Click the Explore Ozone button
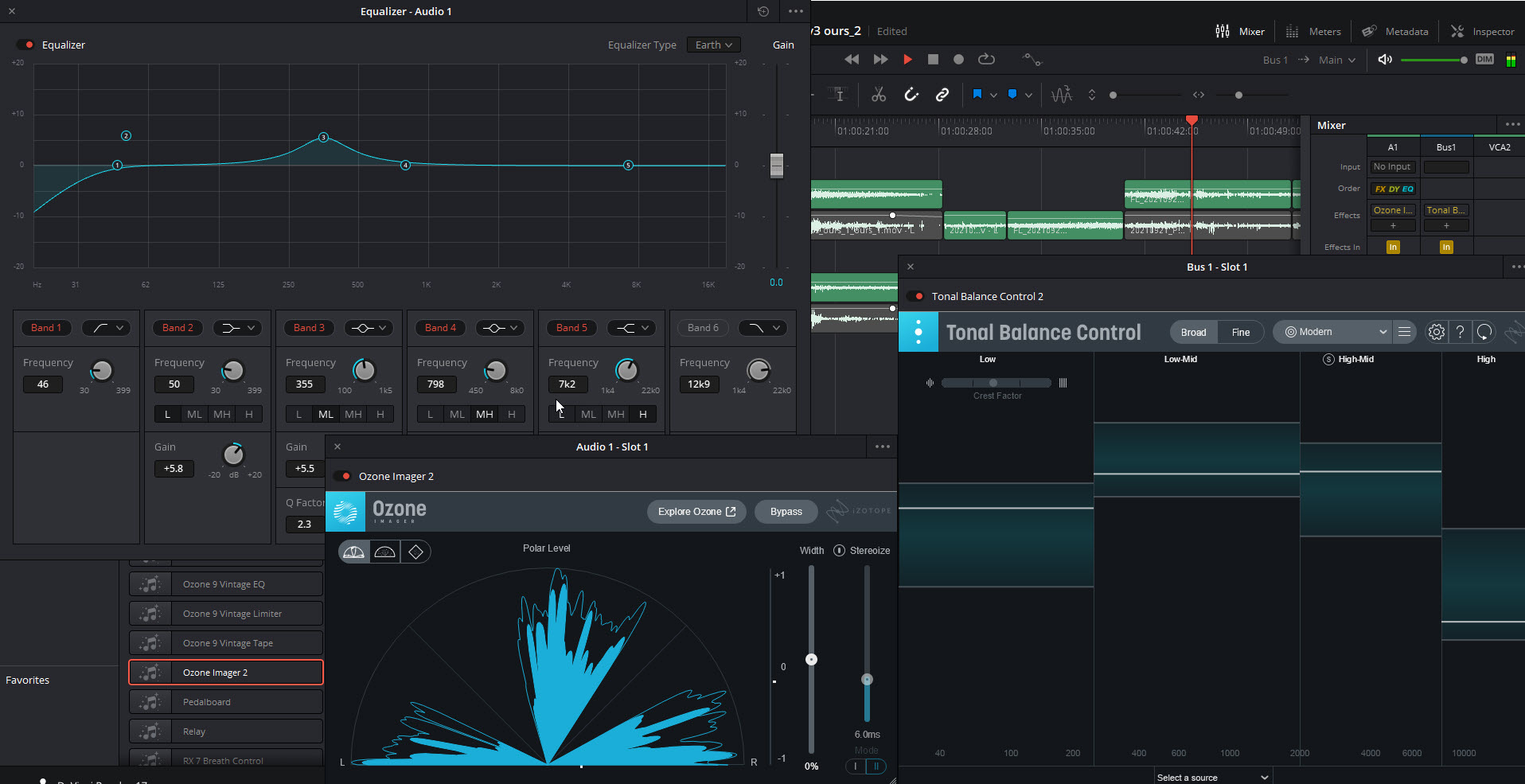Image resolution: width=1525 pixels, height=784 pixels. pyautogui.click(x=696, y=512)
